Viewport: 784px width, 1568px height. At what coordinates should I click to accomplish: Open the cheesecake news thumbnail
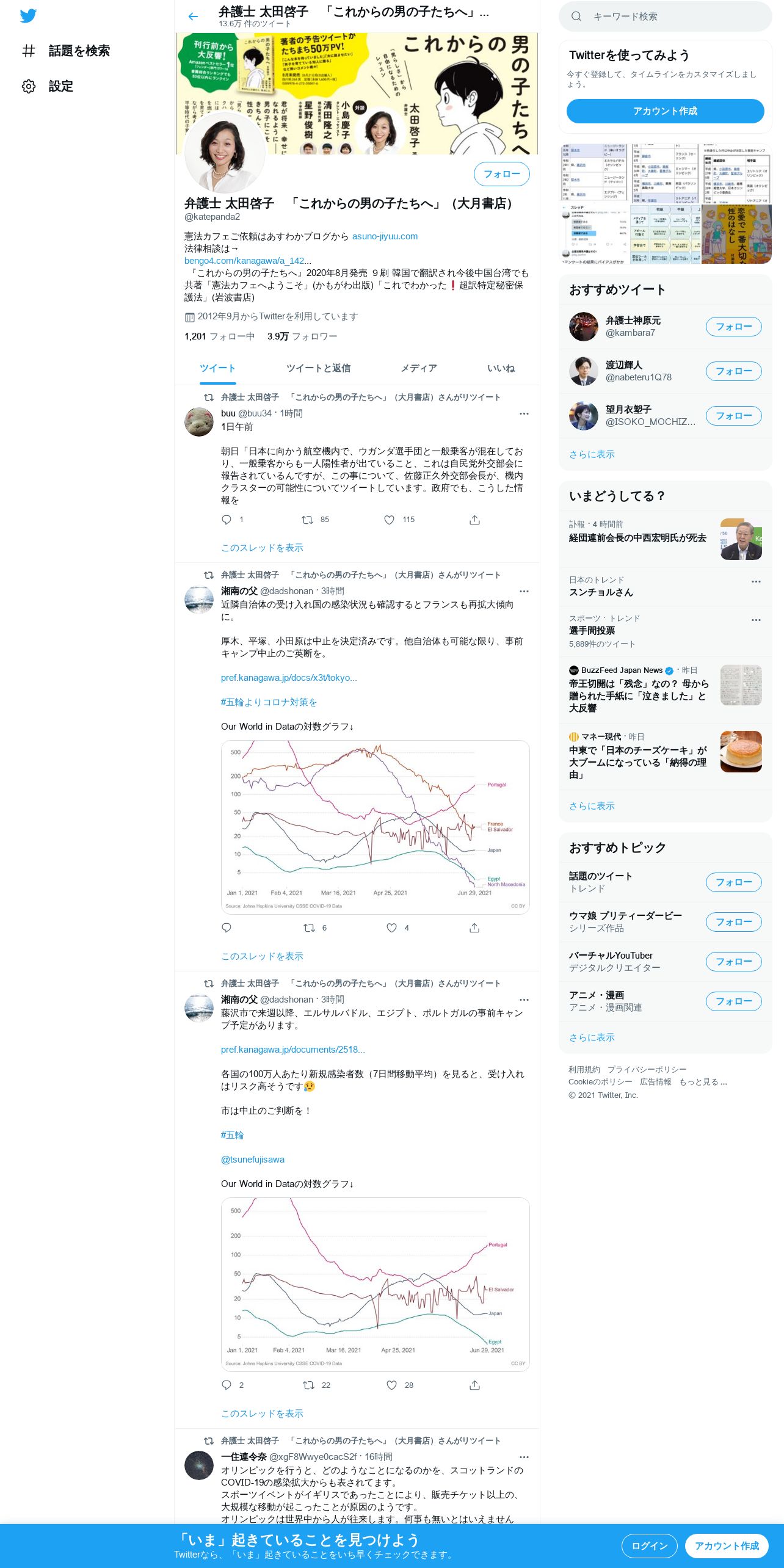click(x=741, y=752)
